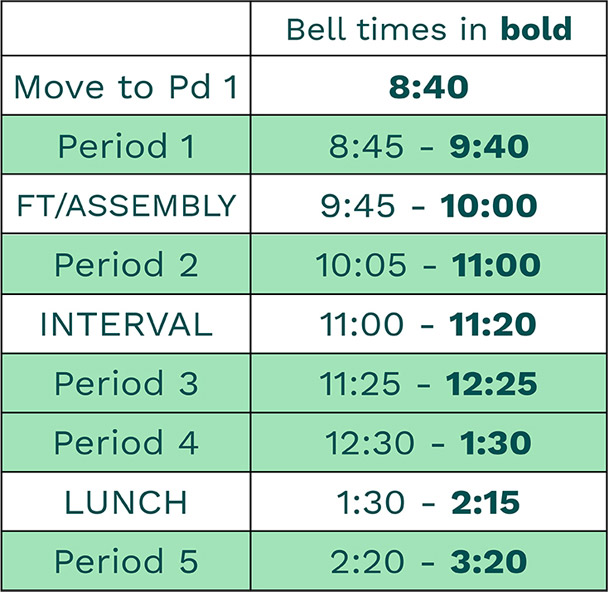Click the empty top-left header cell

click(126, 28)
